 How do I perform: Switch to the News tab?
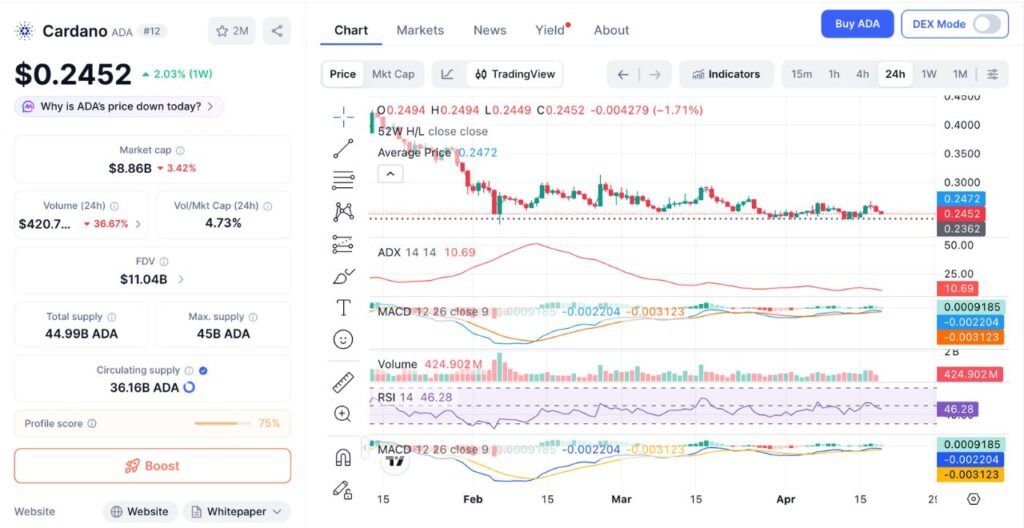point(490,30)
